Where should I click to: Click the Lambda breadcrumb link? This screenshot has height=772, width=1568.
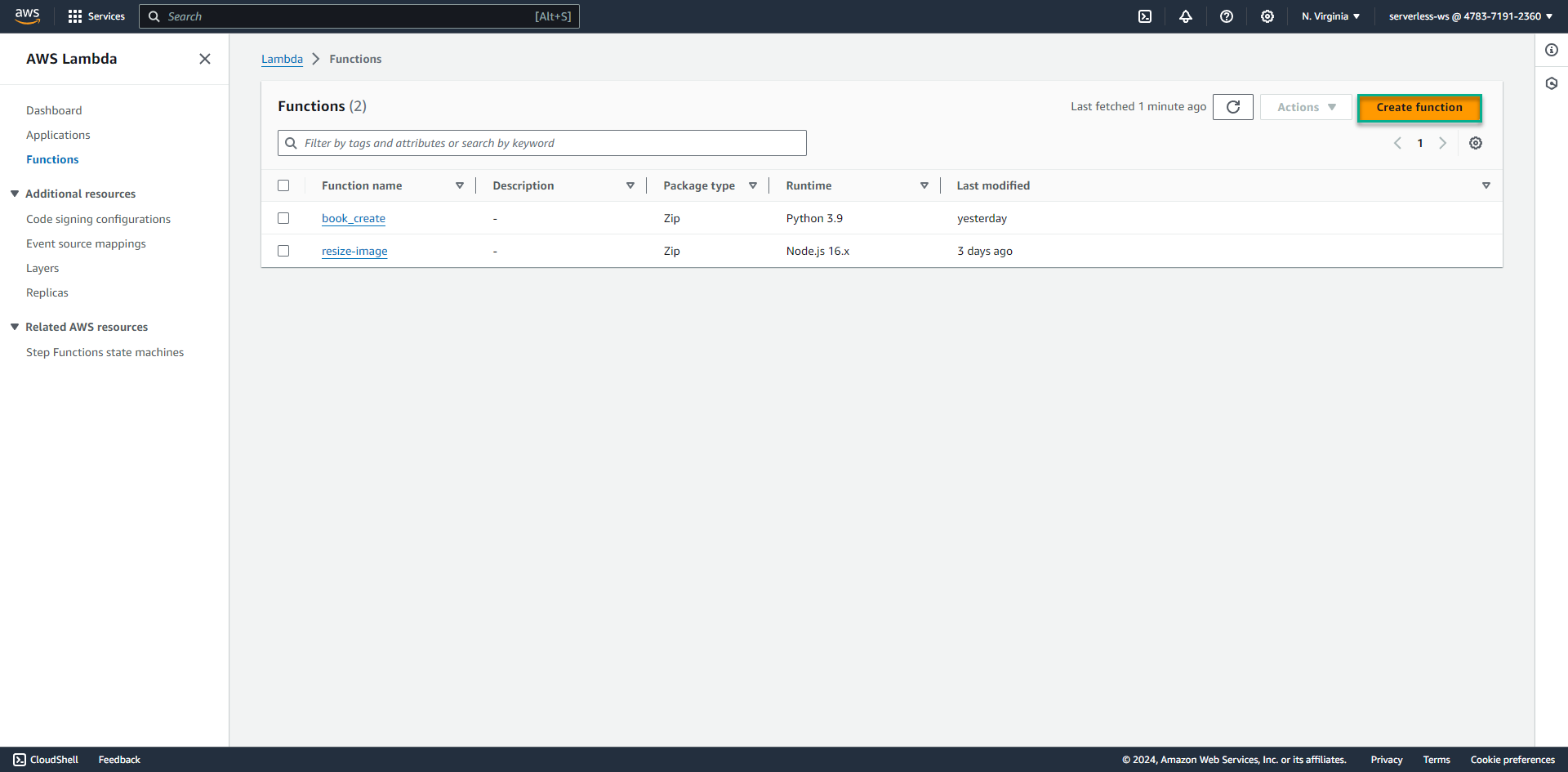coord(282,59)
